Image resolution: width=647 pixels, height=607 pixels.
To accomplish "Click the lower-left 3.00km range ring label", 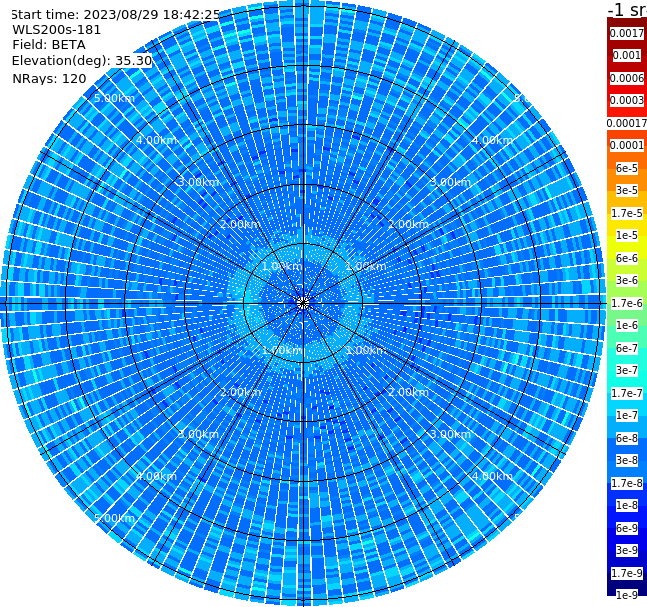I will click(198, 434).
